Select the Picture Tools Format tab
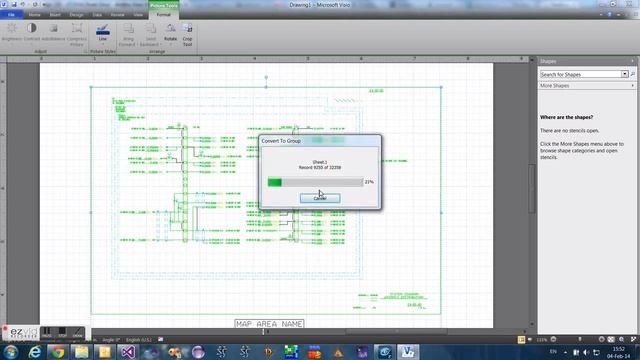 pos(164,15)
